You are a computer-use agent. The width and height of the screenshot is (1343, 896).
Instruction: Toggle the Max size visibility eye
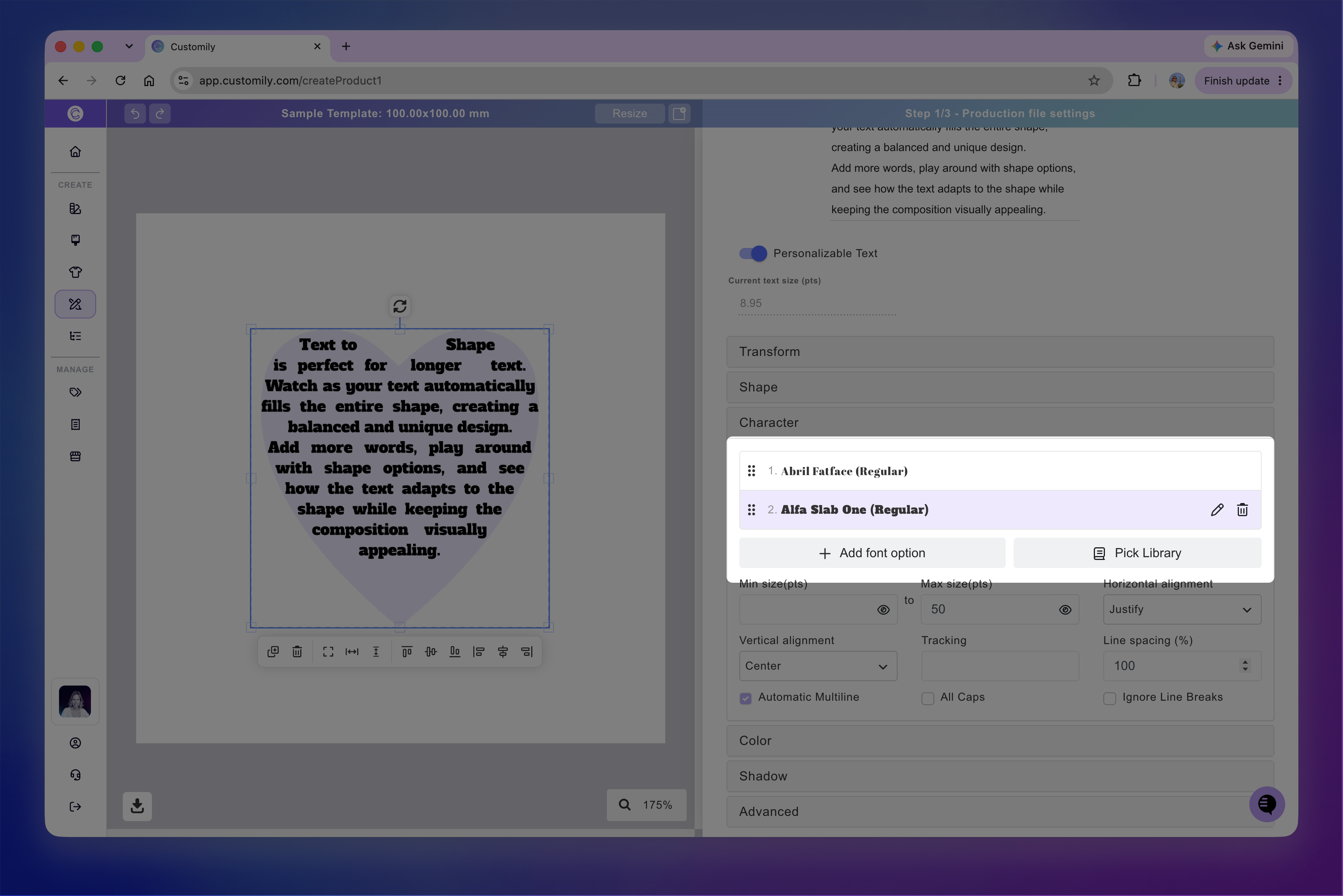[x=1065, y=610]
